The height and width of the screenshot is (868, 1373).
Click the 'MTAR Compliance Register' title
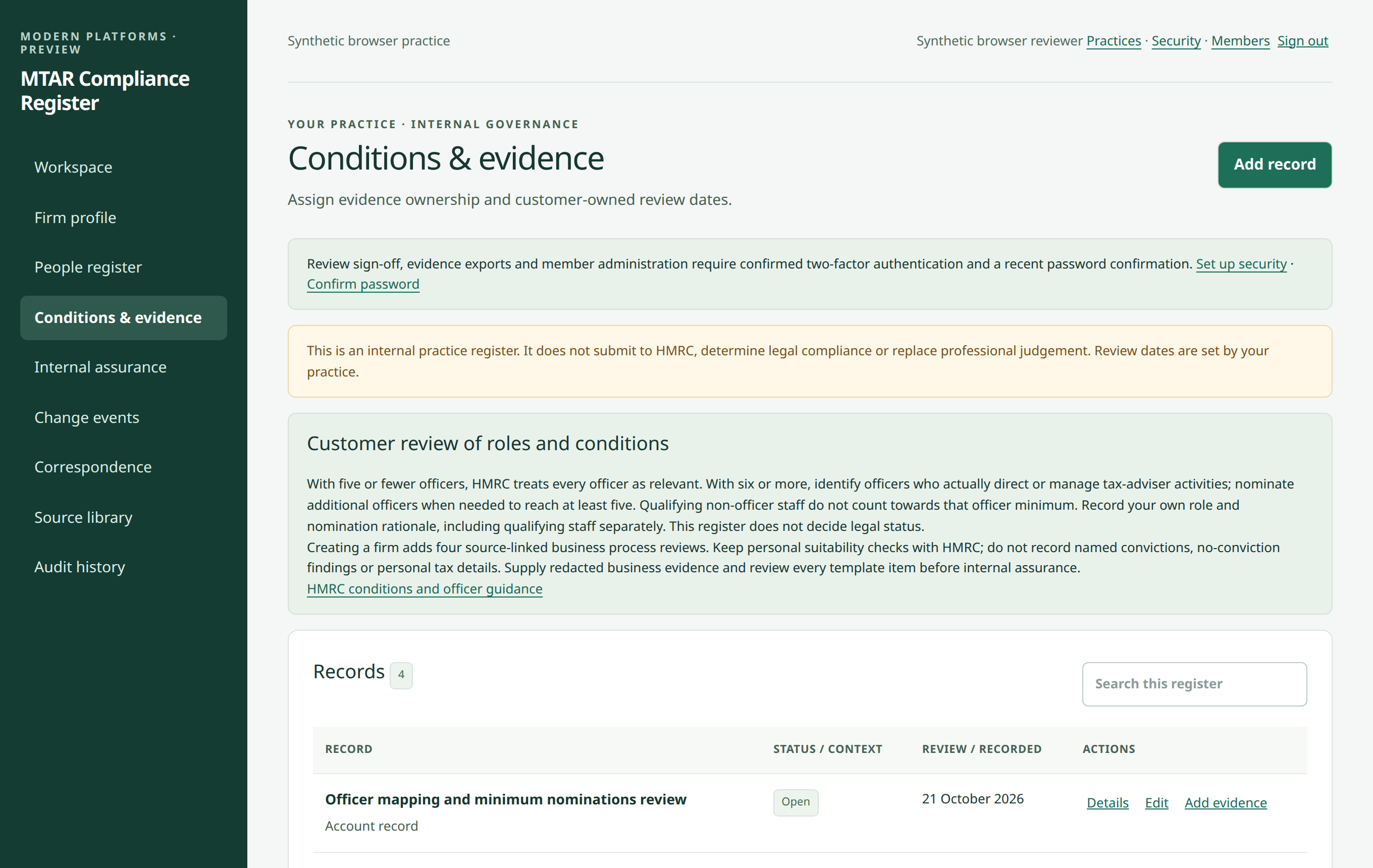click(105, 91)
